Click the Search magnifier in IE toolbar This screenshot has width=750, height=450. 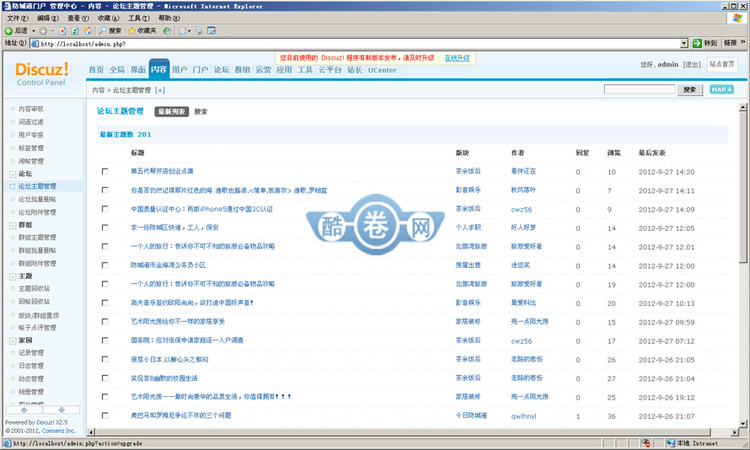(x=103, y=31)
